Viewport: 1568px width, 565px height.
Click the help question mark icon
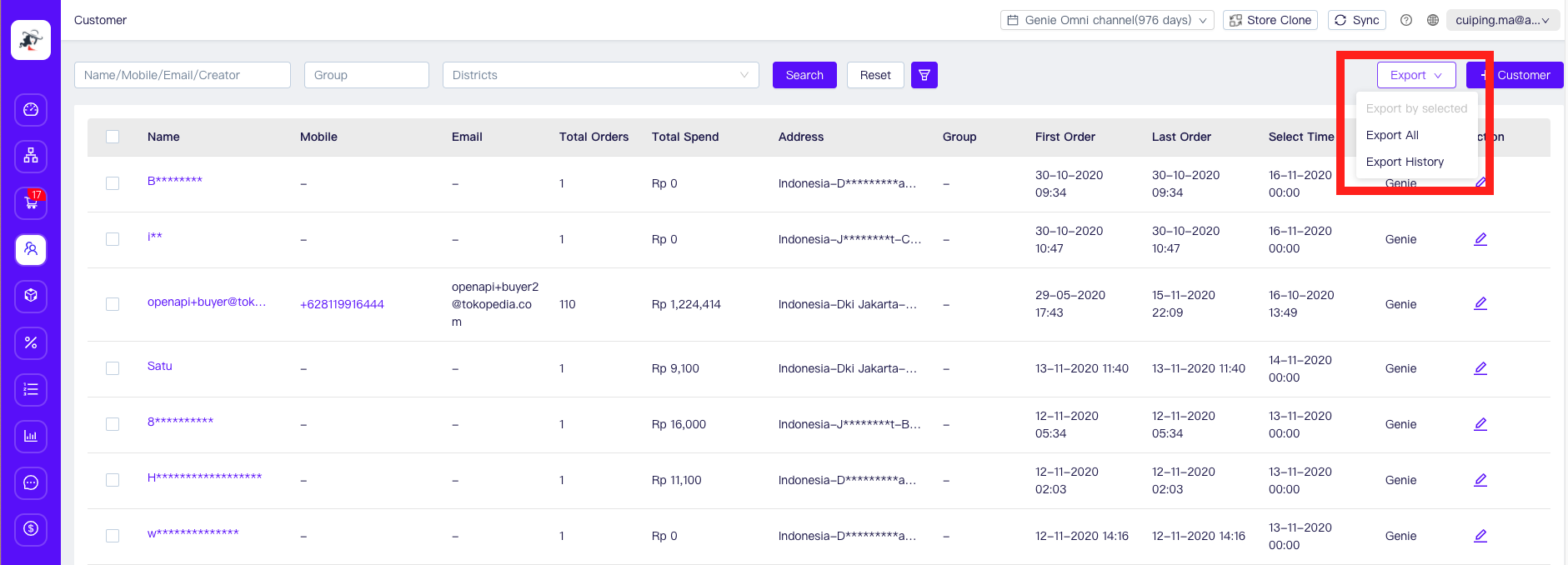pos(1405,20)
